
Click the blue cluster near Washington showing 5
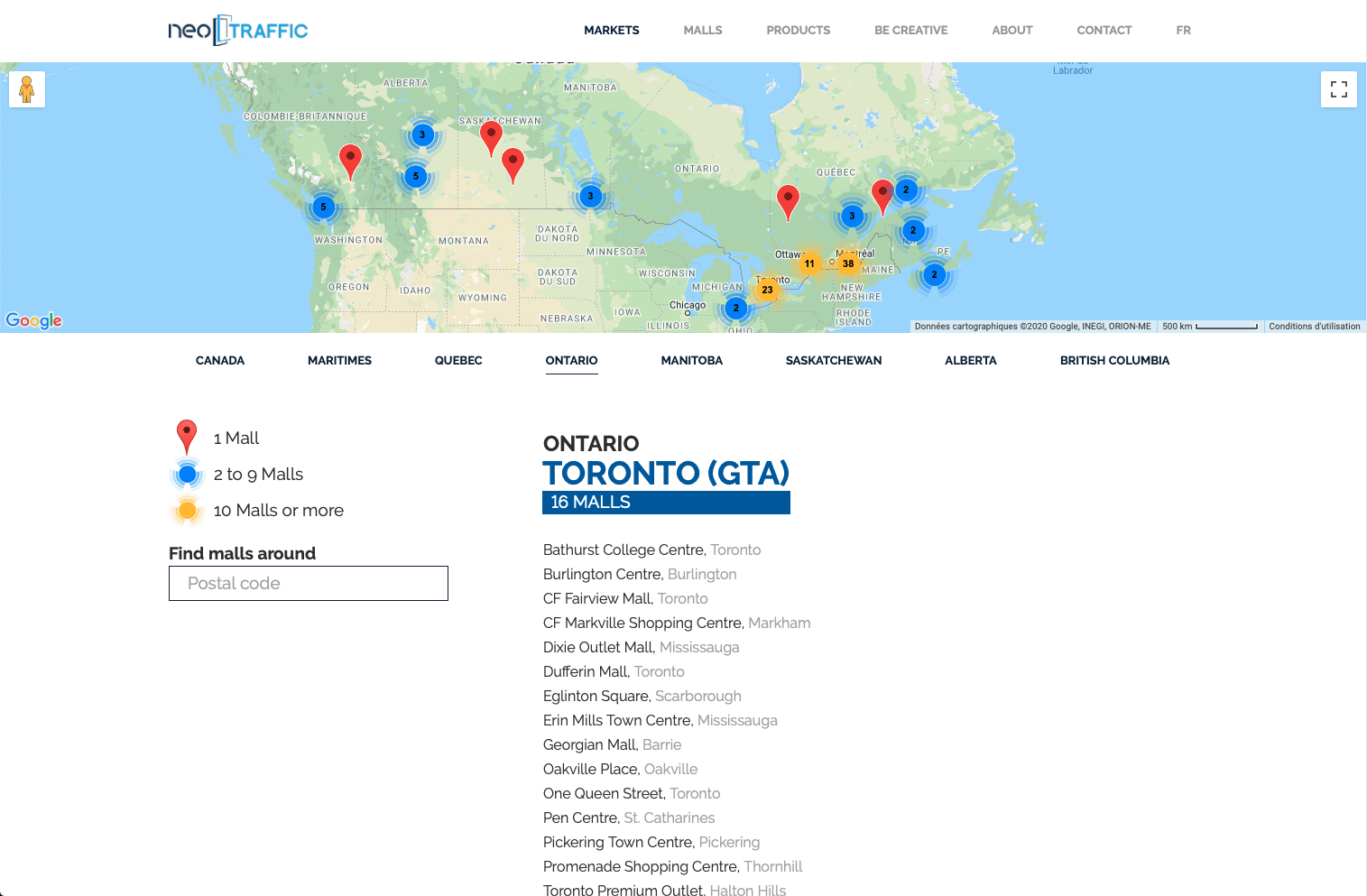point(324,207)
